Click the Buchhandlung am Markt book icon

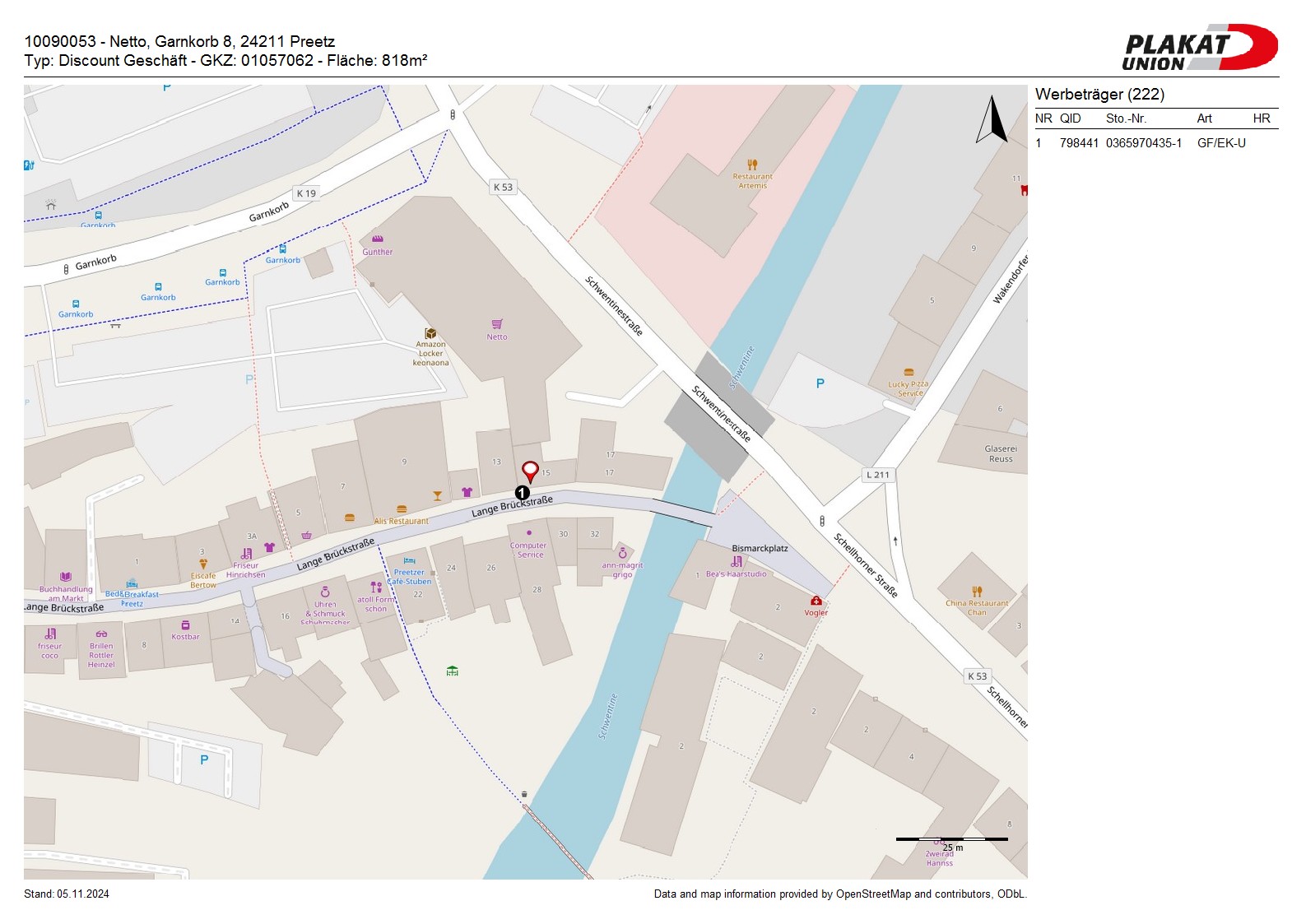66,578
